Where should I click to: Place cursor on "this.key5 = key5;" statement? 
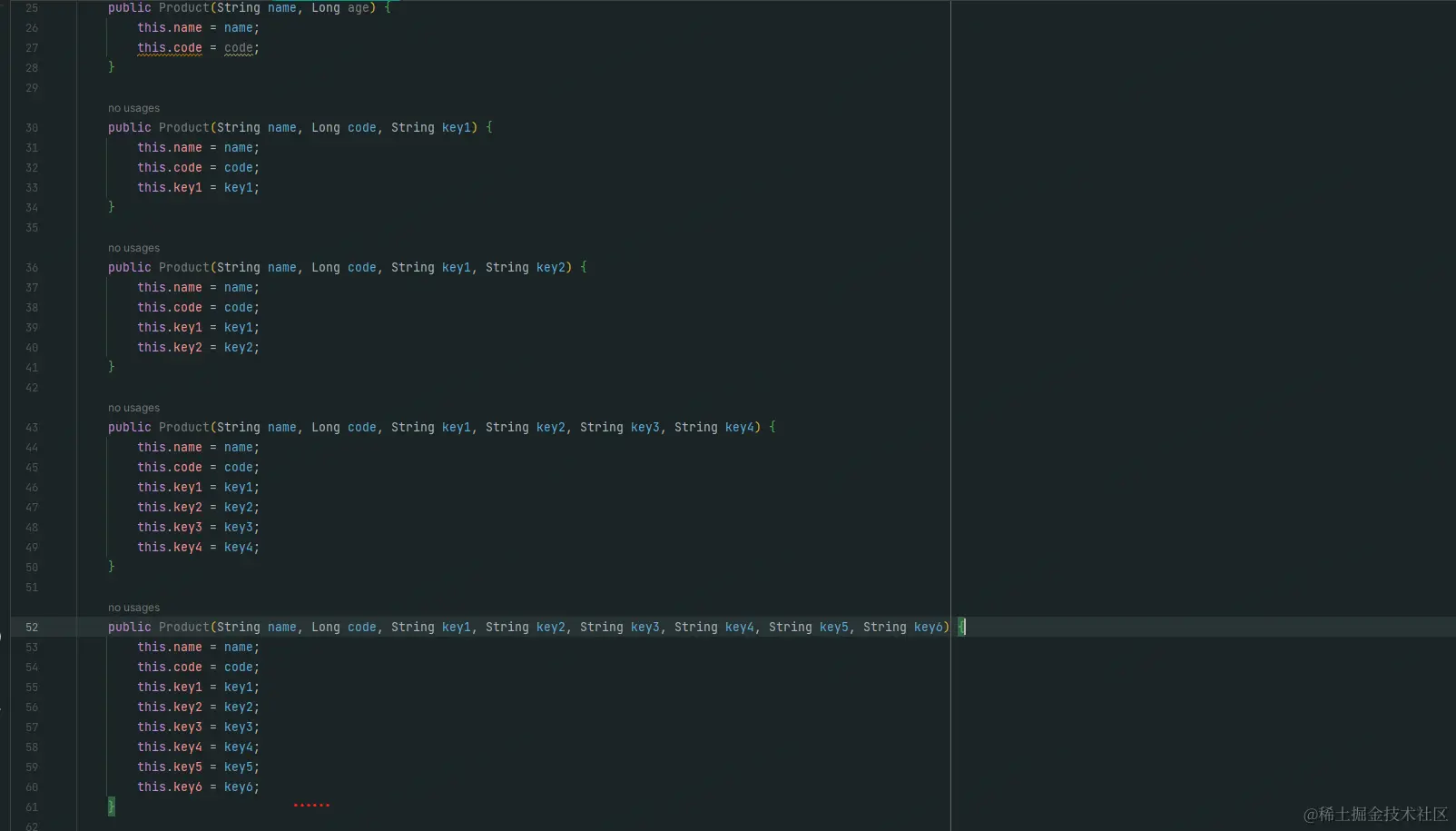point(198,767)
